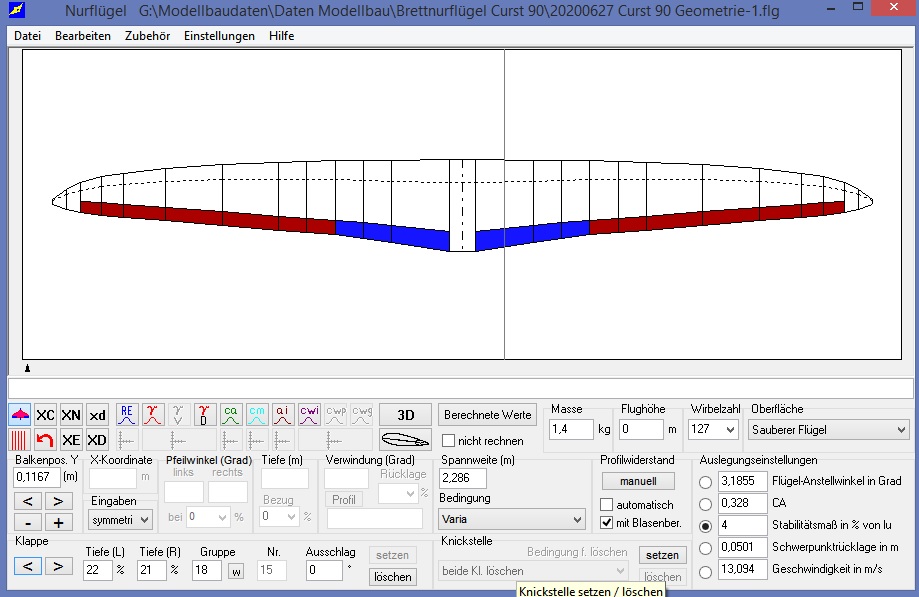Click the airfoil profile icon
This screenshot has height=597, width=919.
(x=405, y=439)
